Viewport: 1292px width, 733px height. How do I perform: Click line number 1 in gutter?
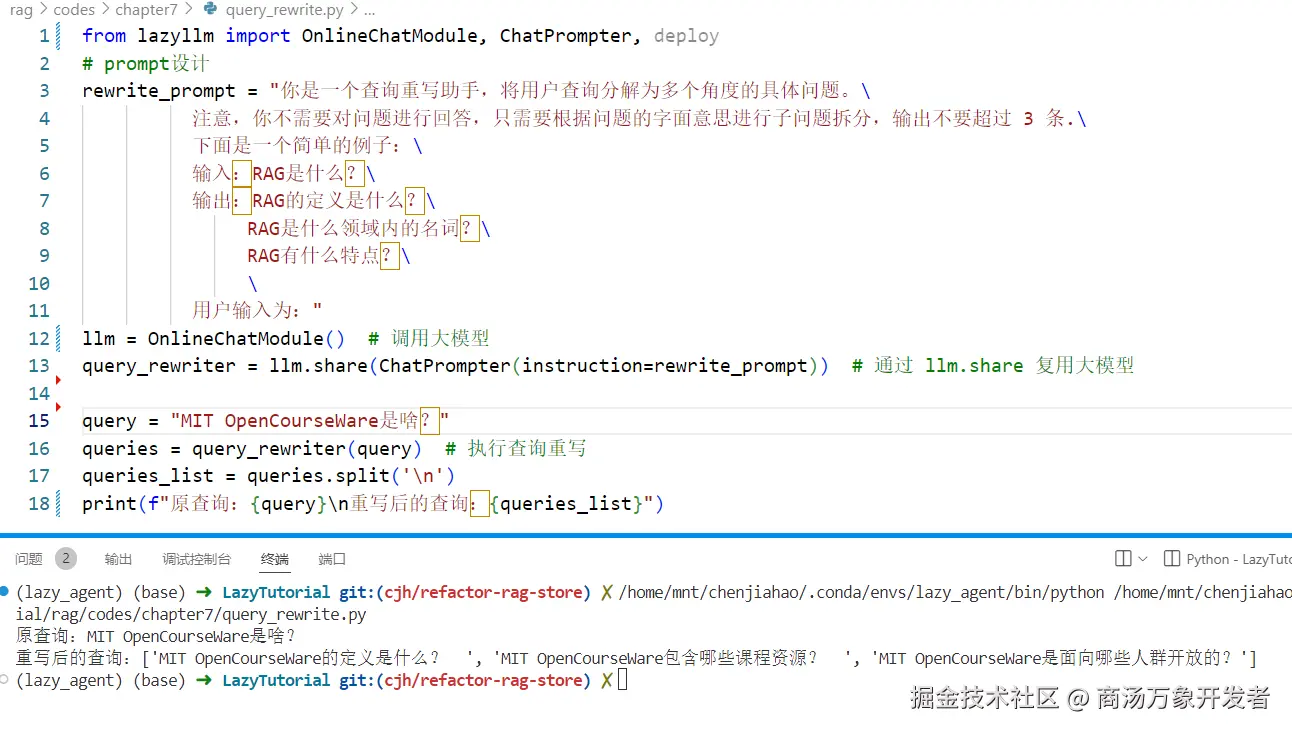pos(43,36)
